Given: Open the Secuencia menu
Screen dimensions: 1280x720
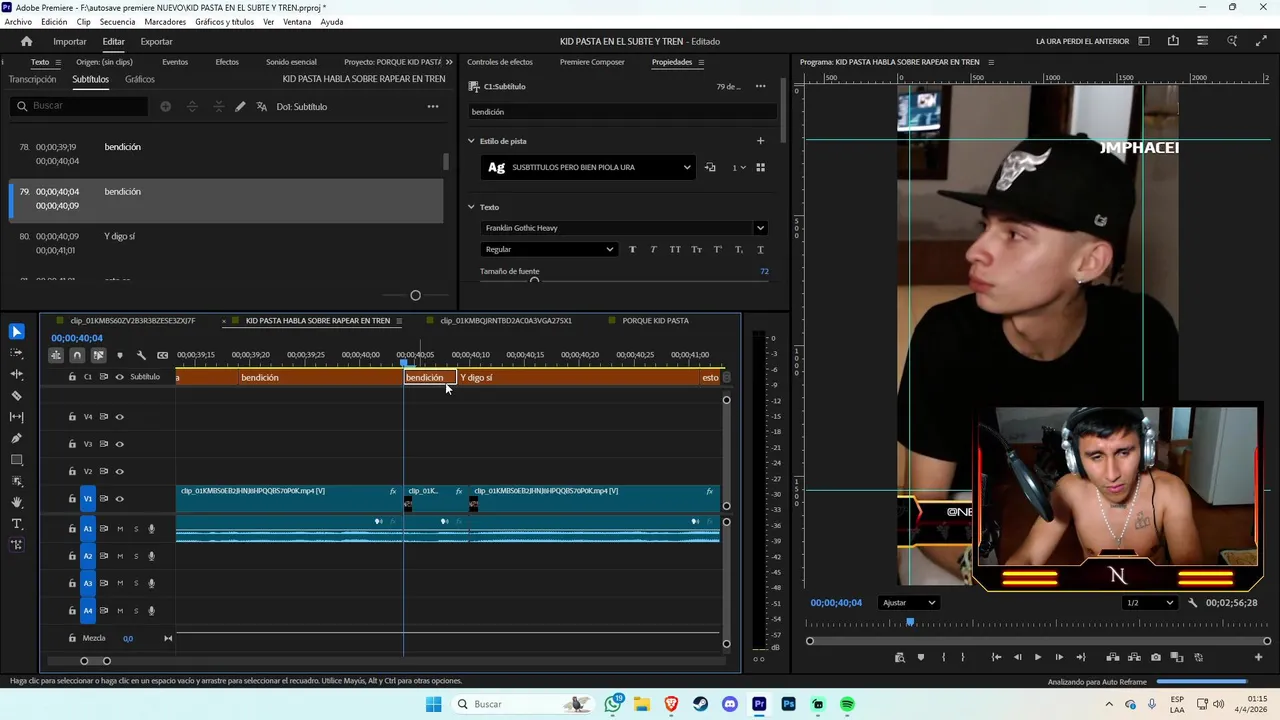Looking at the screenshot, I should coord(117,22).
